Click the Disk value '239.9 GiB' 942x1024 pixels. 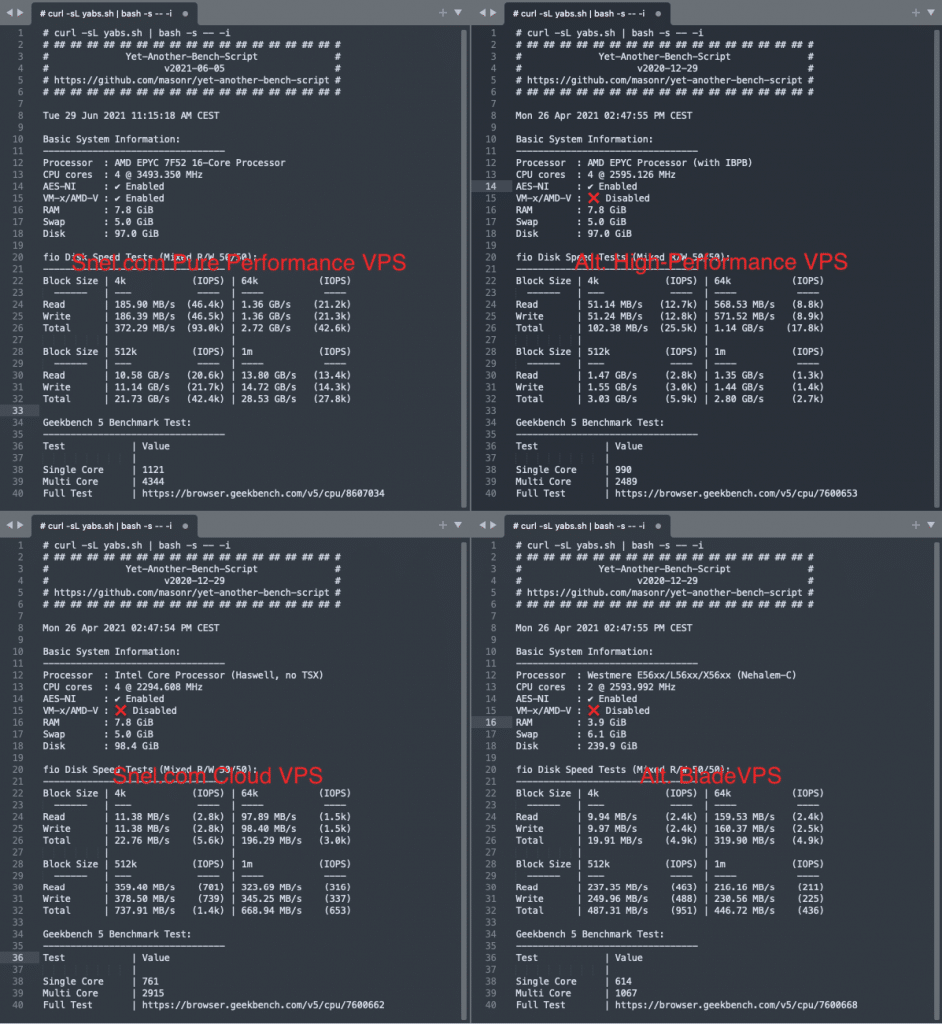click(x=612, y=746)
